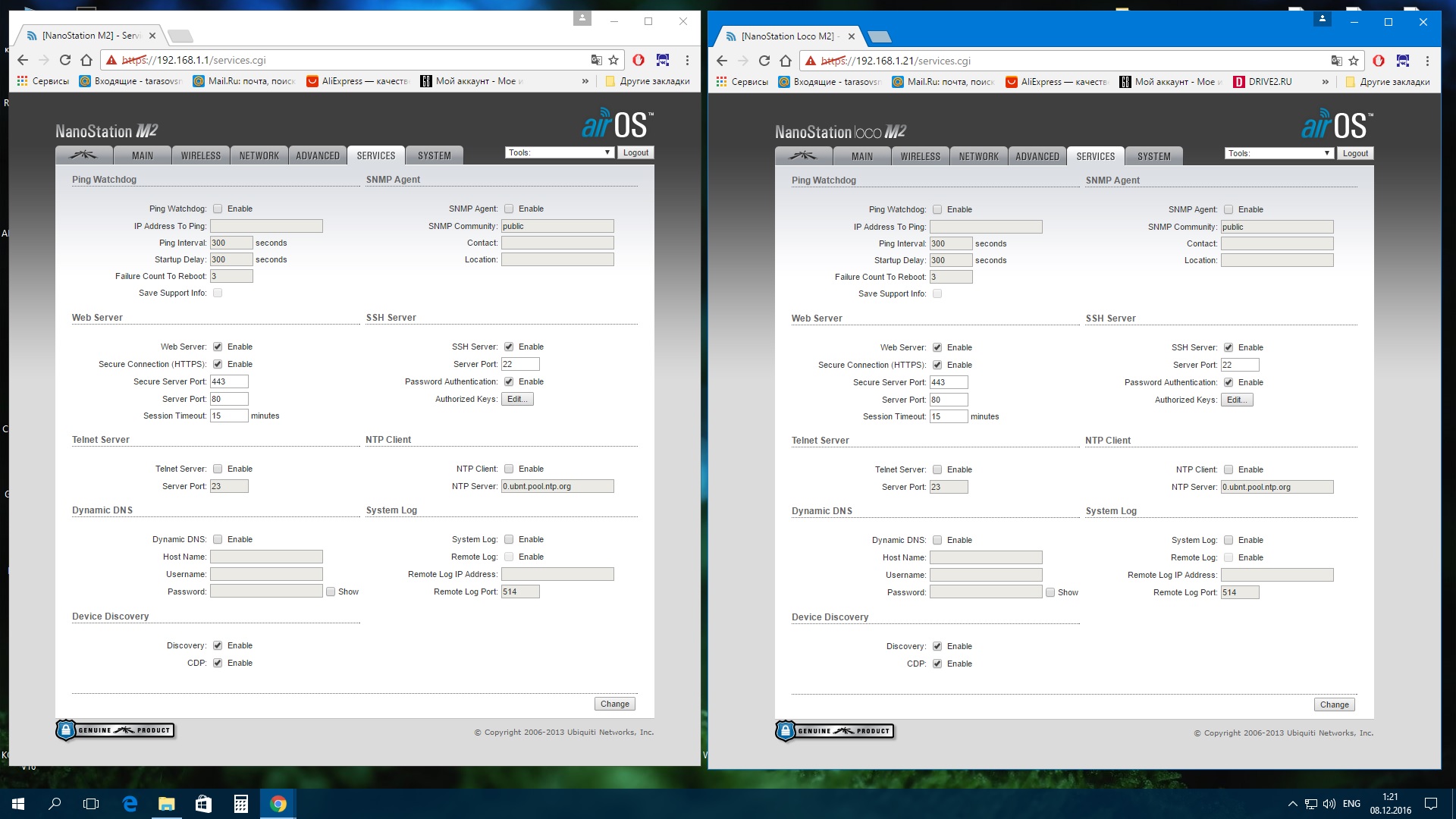Image resolution: width=1456 pixels, height=819 pixels.
Task: Open taskbar search magnifier
Action: [55, 804]
